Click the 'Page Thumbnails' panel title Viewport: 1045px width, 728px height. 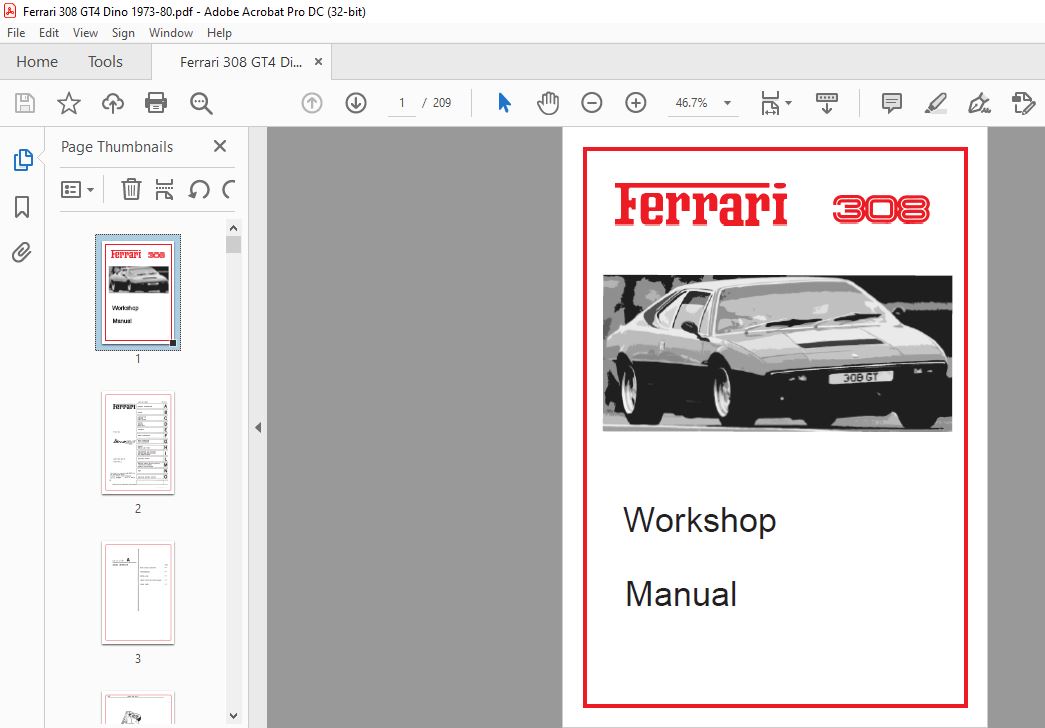[x=117, y=147]
